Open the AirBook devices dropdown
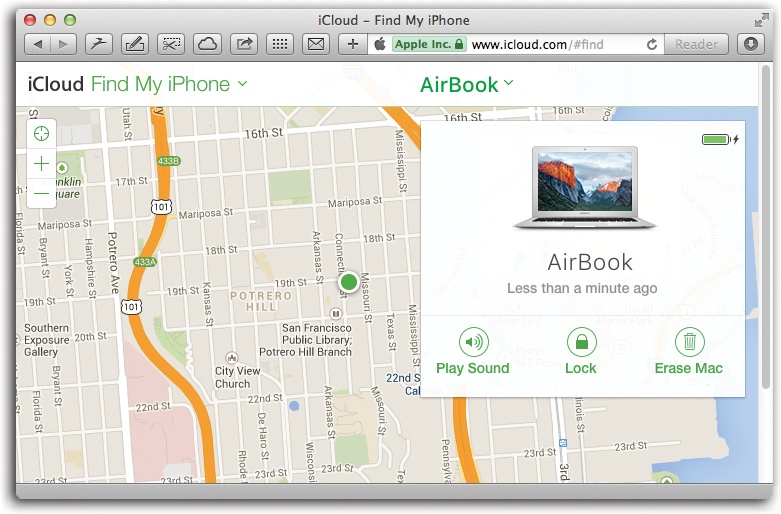781x514 pixels. pyautogui.click(x=467, y=85)
